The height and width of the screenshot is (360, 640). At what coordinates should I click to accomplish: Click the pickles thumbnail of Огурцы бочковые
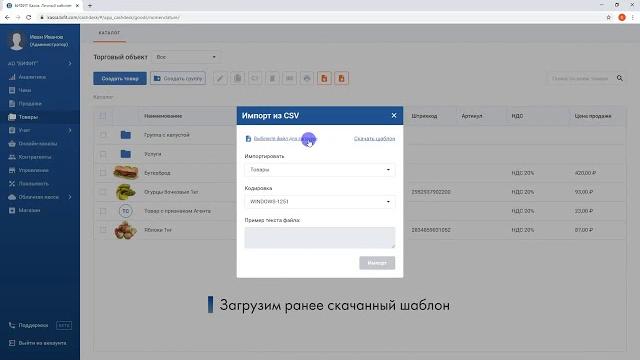(x=126, y=192)
